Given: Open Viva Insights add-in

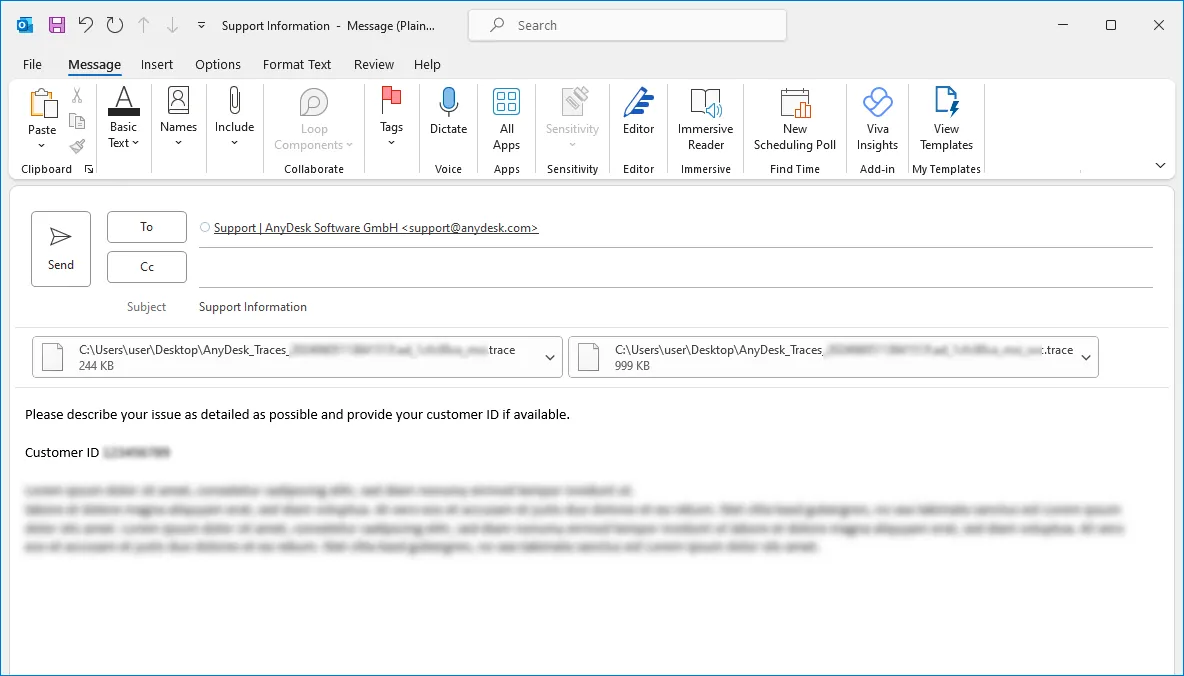Looking at the screenshot, I should [x=877, y=118].
